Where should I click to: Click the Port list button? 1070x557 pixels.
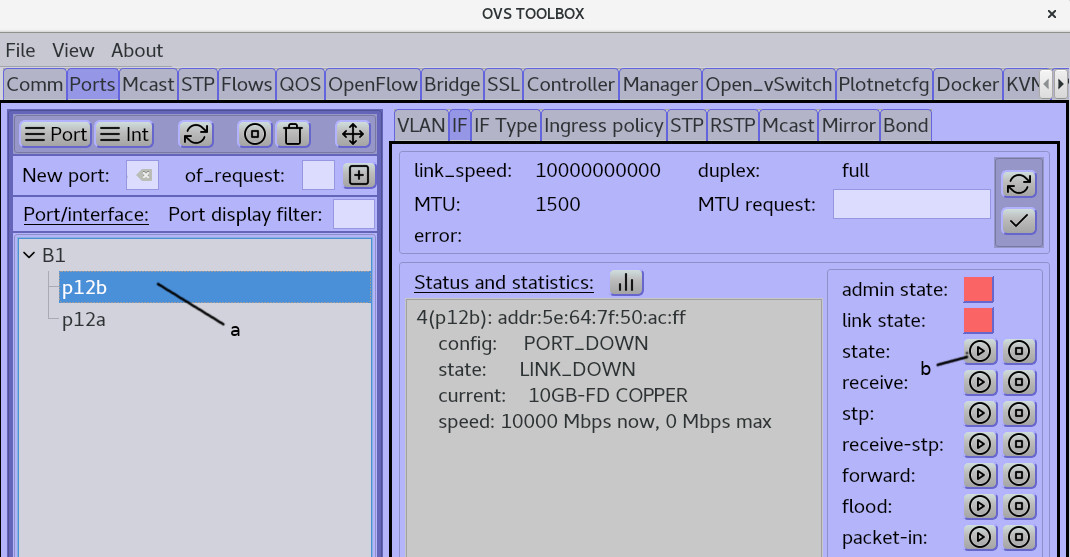click(56, 134)
